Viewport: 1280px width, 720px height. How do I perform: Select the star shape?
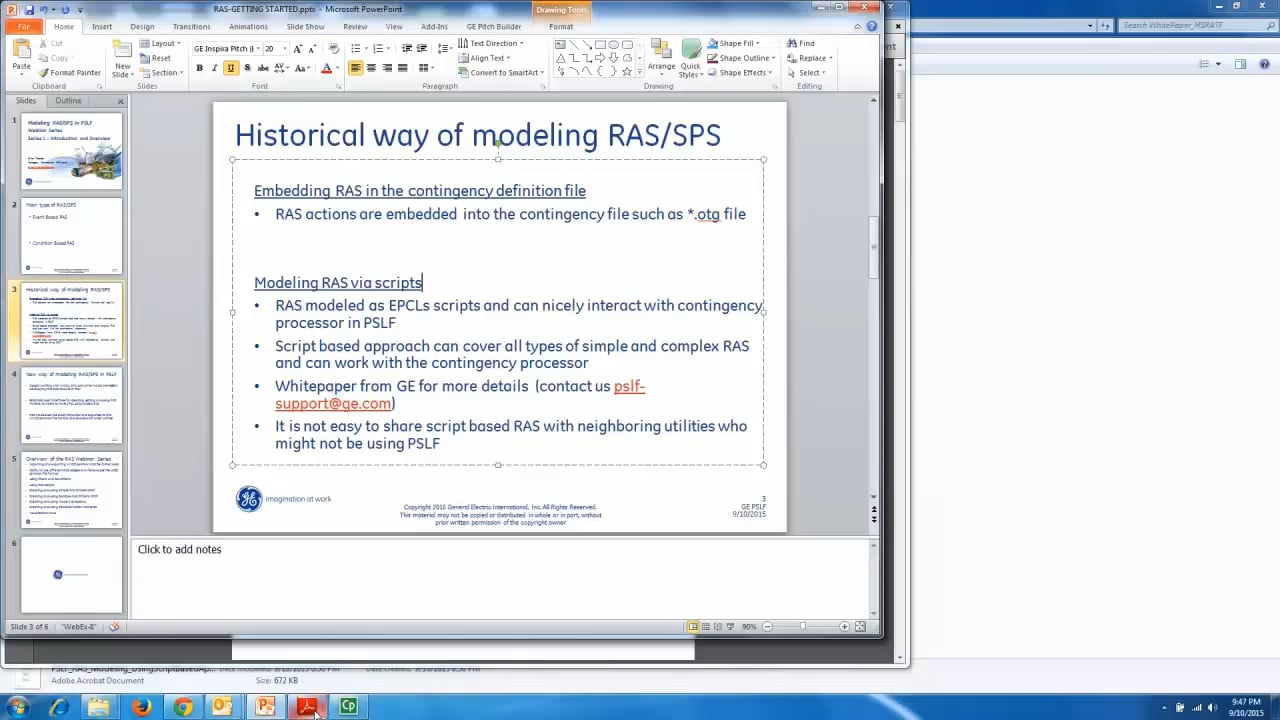pos(626,71)
